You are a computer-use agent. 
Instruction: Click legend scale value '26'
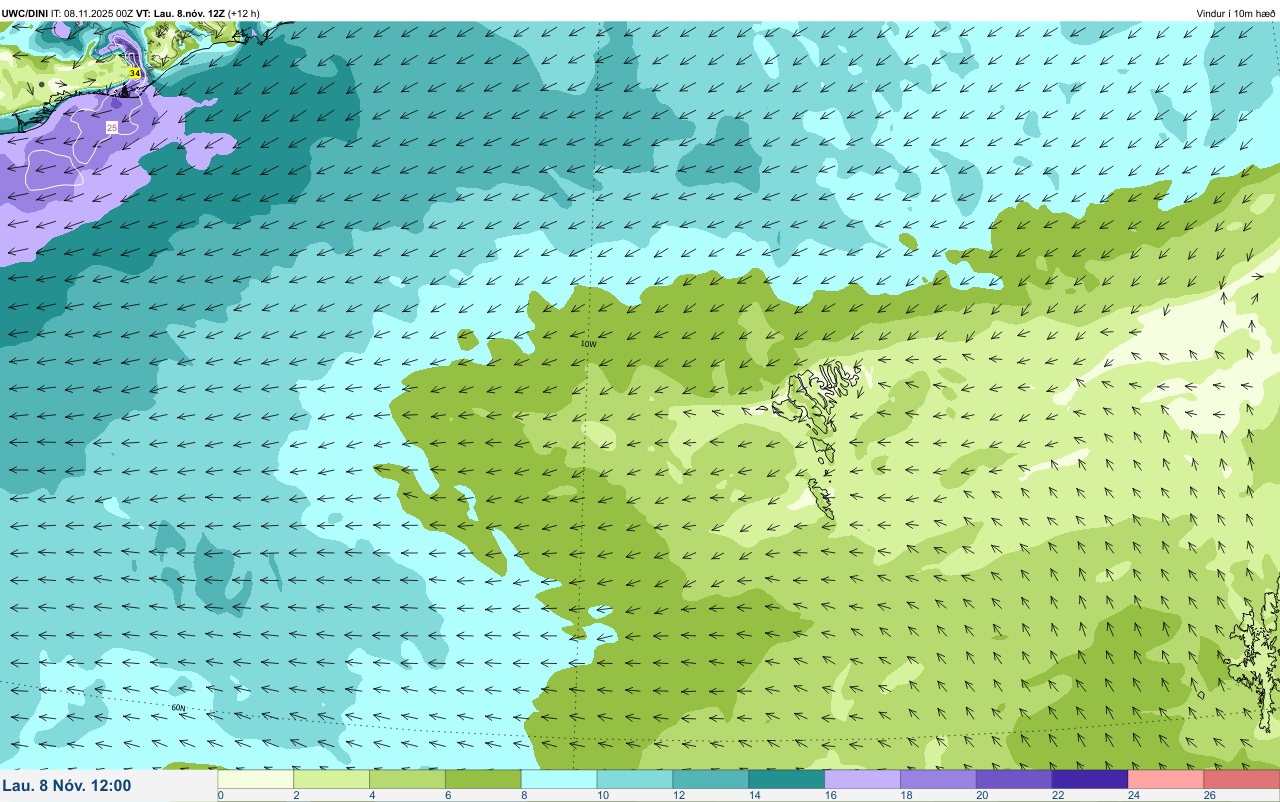tap(1209, 796)
